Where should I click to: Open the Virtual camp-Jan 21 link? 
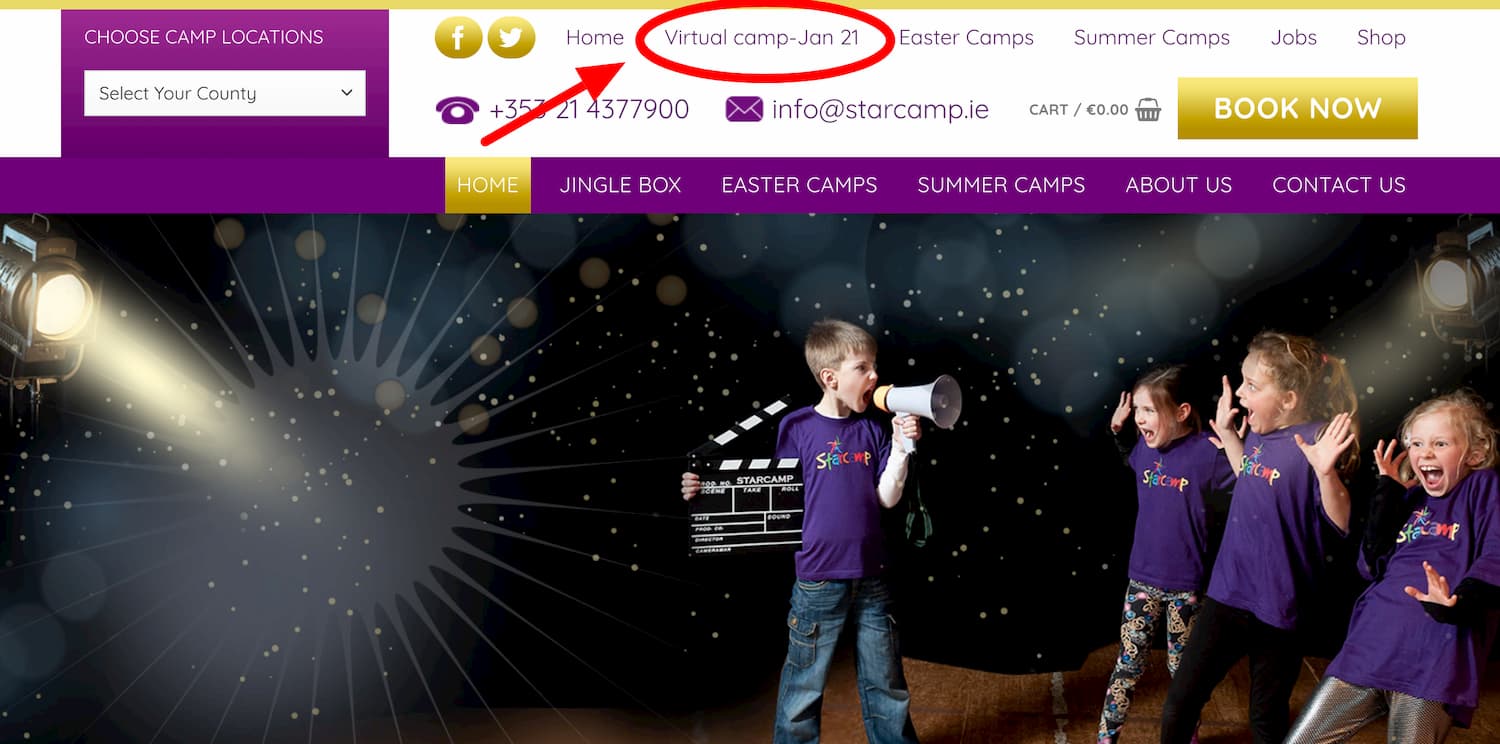tap(762, 38)
